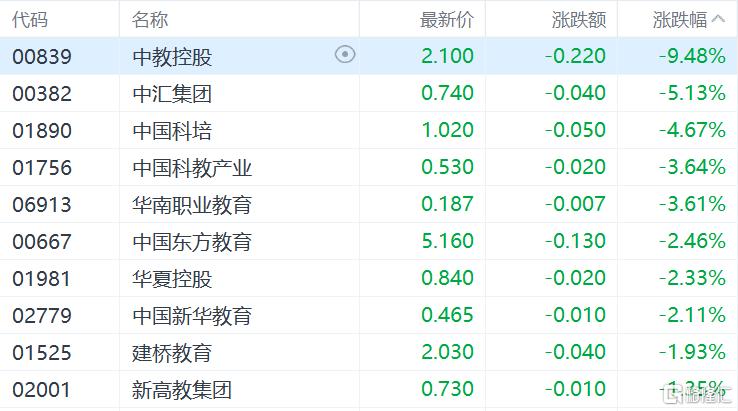Click latest price 0.740
738x411 pixels.
(x=447, y=93)
